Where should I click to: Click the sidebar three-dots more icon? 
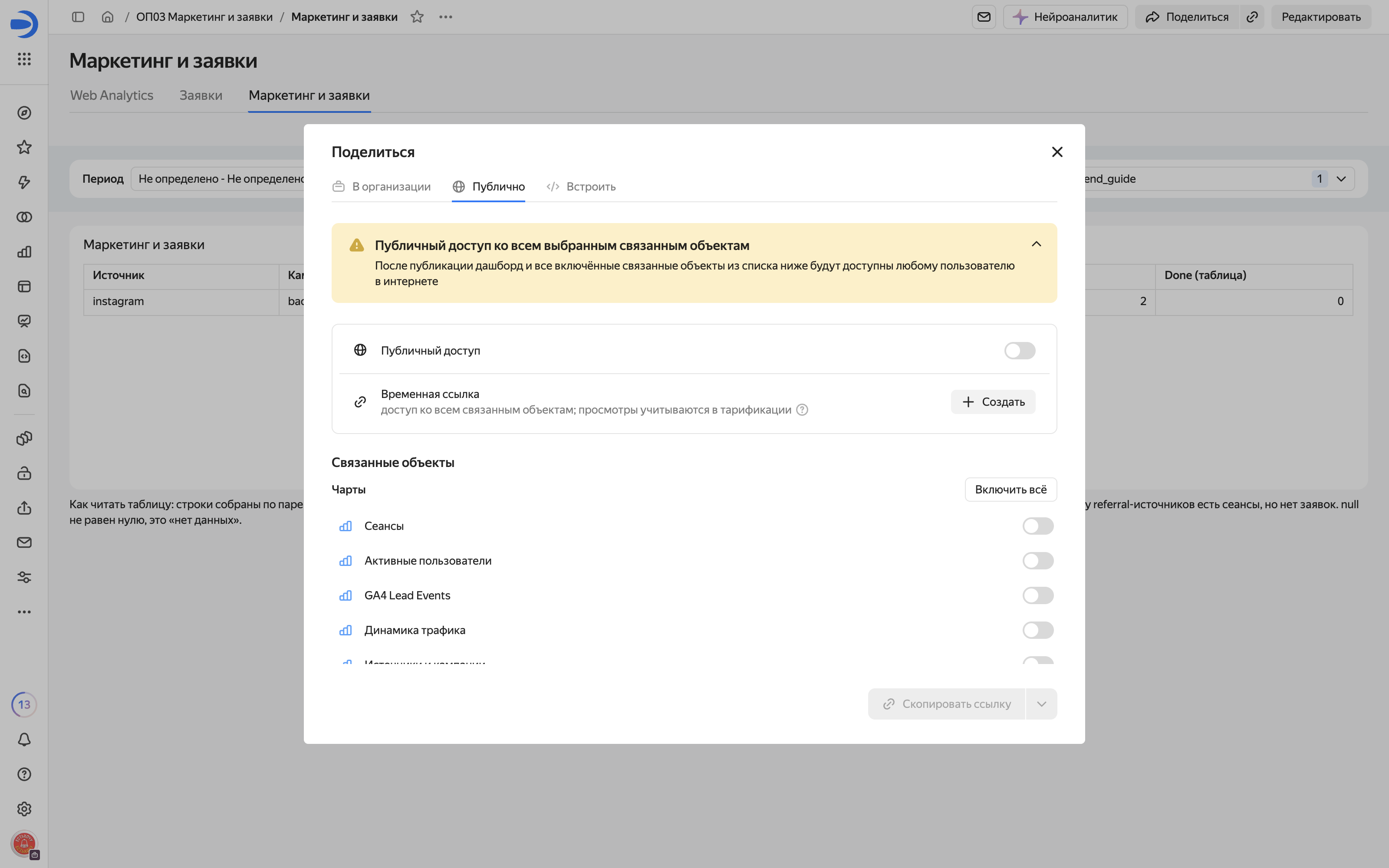pos(24,612)
